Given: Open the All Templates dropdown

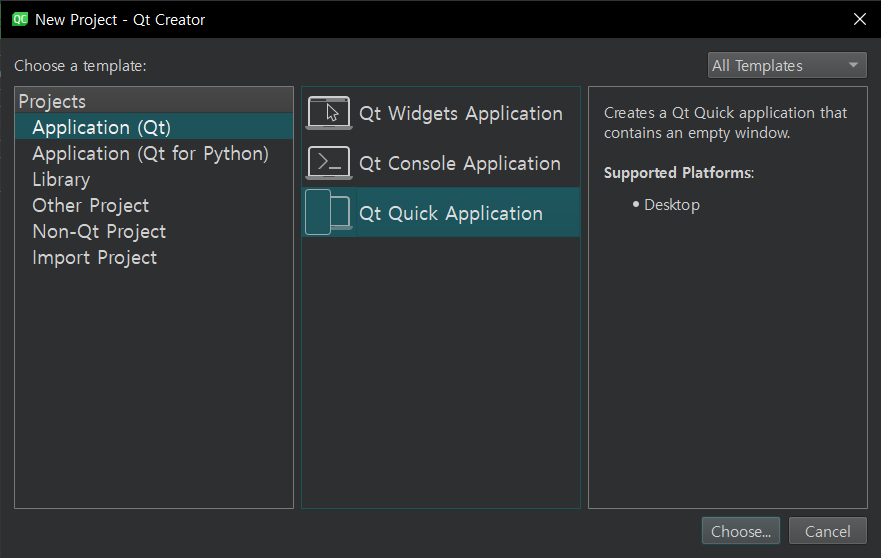Looking at the screenshot, I should tap(787, 65).
